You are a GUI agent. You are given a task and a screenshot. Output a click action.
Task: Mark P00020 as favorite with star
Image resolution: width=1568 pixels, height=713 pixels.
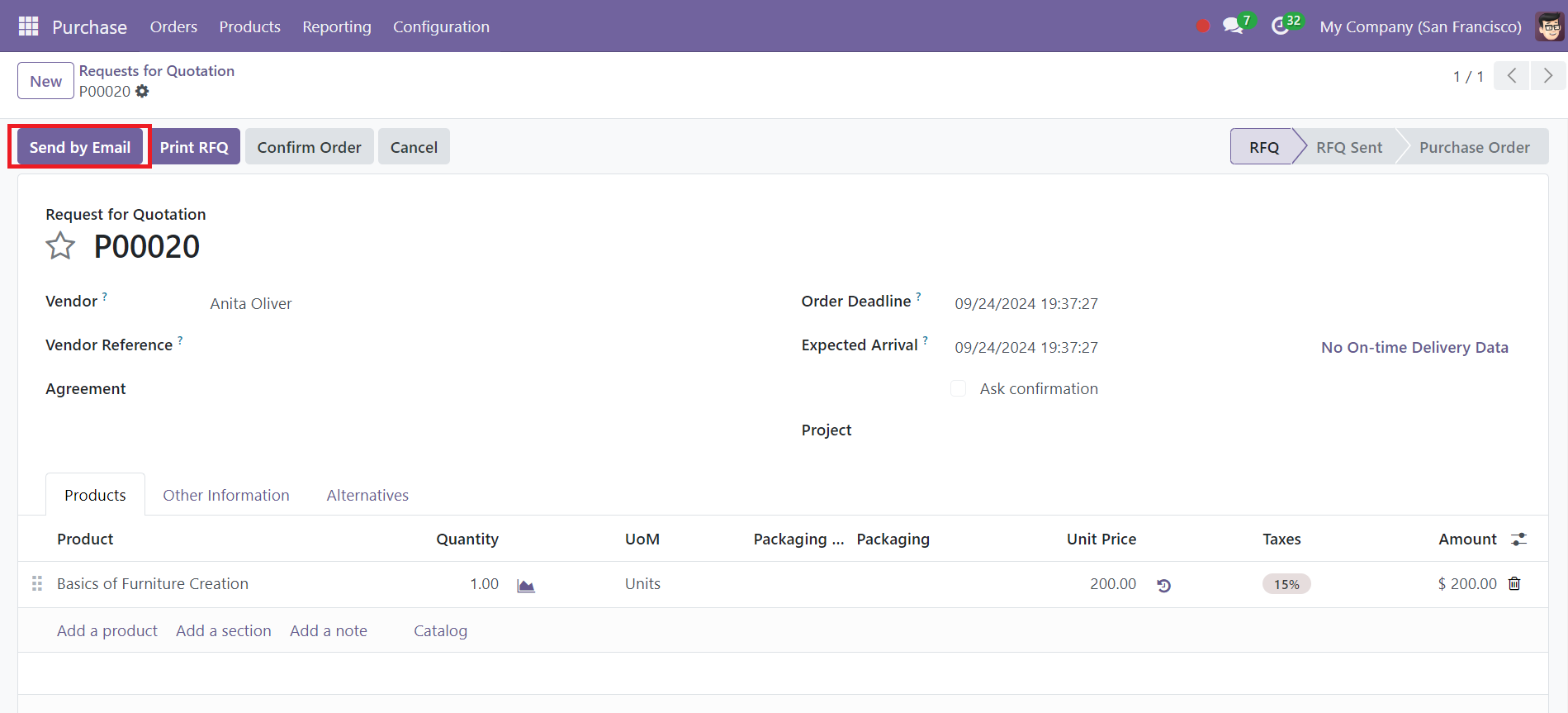point(60,246)
